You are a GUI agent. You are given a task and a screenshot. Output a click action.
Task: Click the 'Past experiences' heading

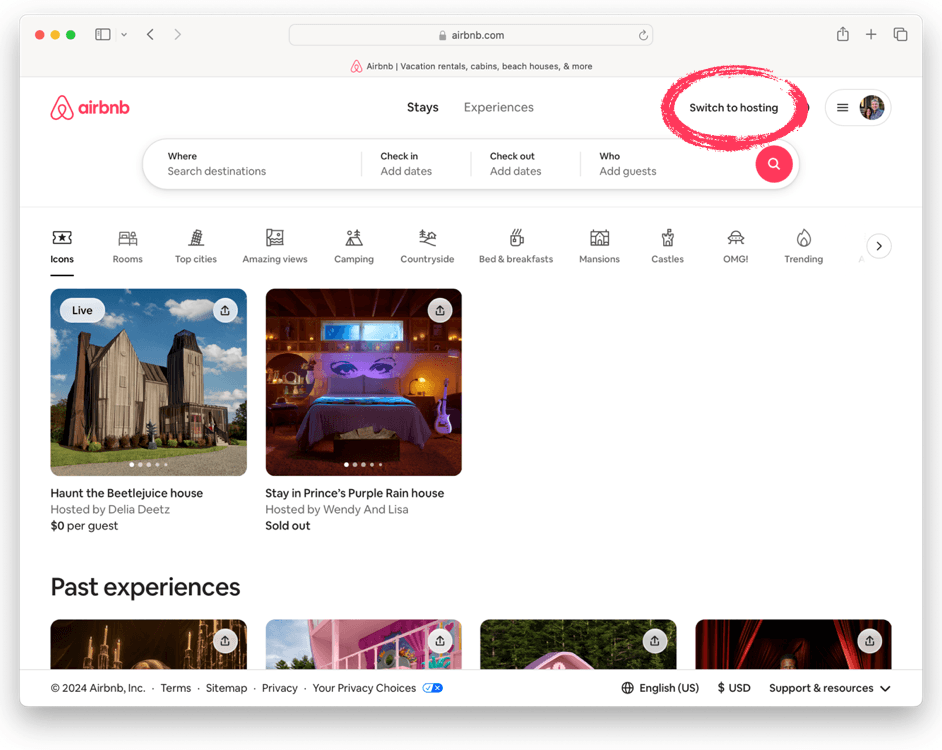click(145, 587)
